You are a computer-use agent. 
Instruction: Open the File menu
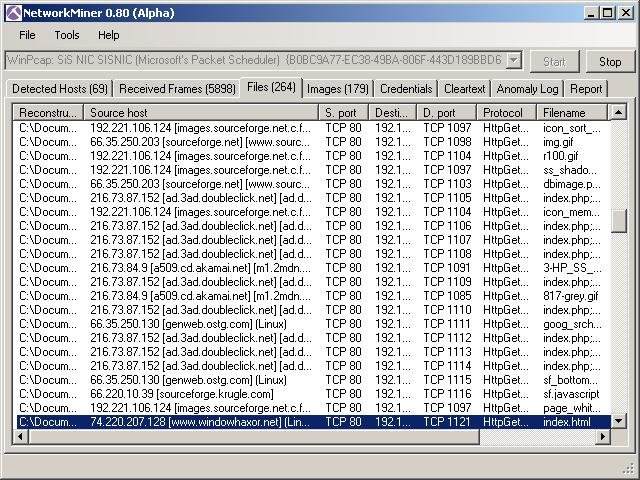[27, 35]
